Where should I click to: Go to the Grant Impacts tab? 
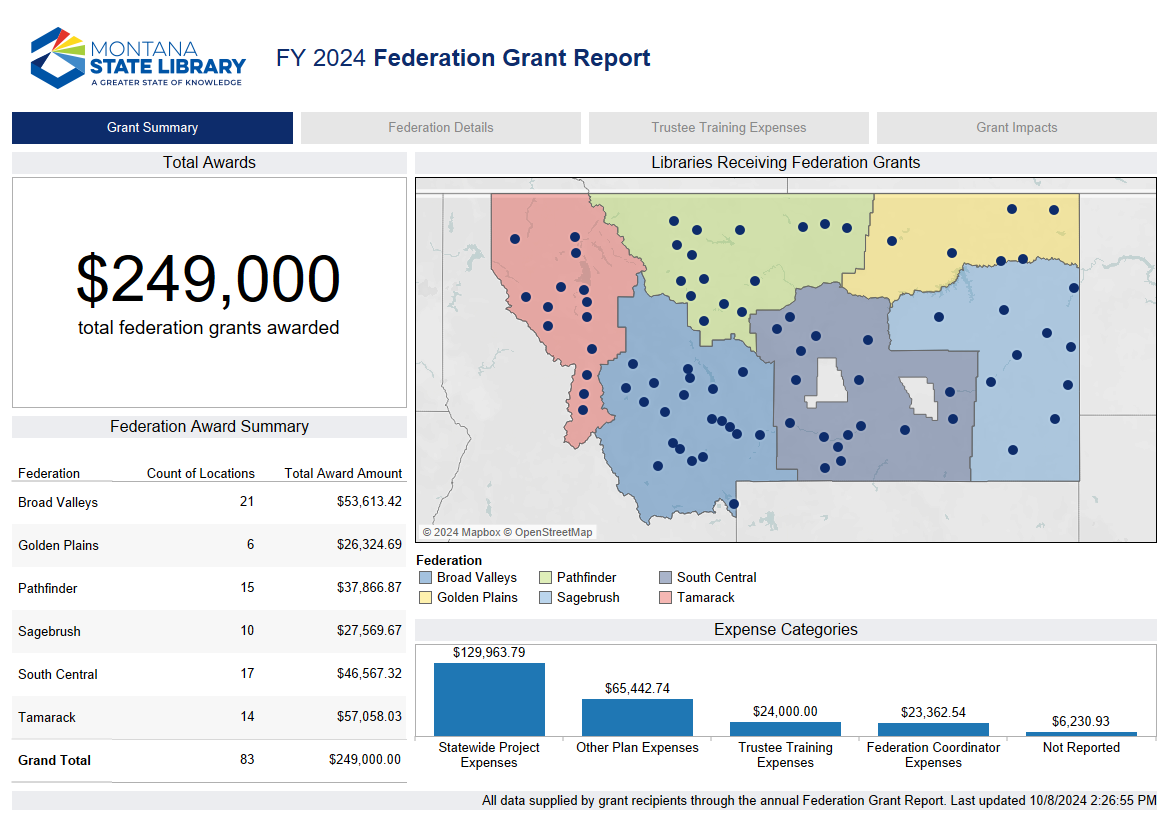point(1016,128)
